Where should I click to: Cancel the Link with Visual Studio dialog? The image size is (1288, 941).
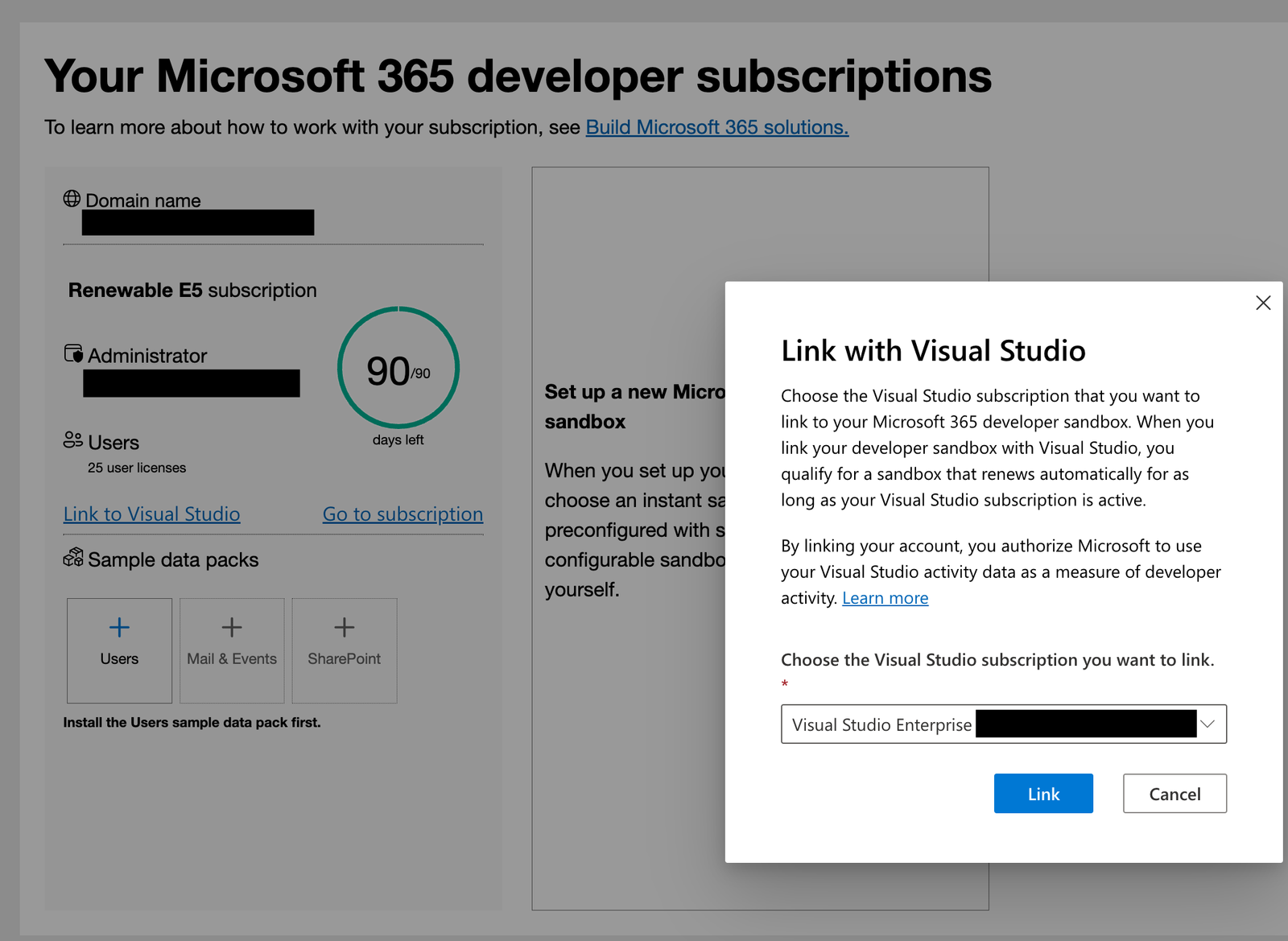point(1174,793)
